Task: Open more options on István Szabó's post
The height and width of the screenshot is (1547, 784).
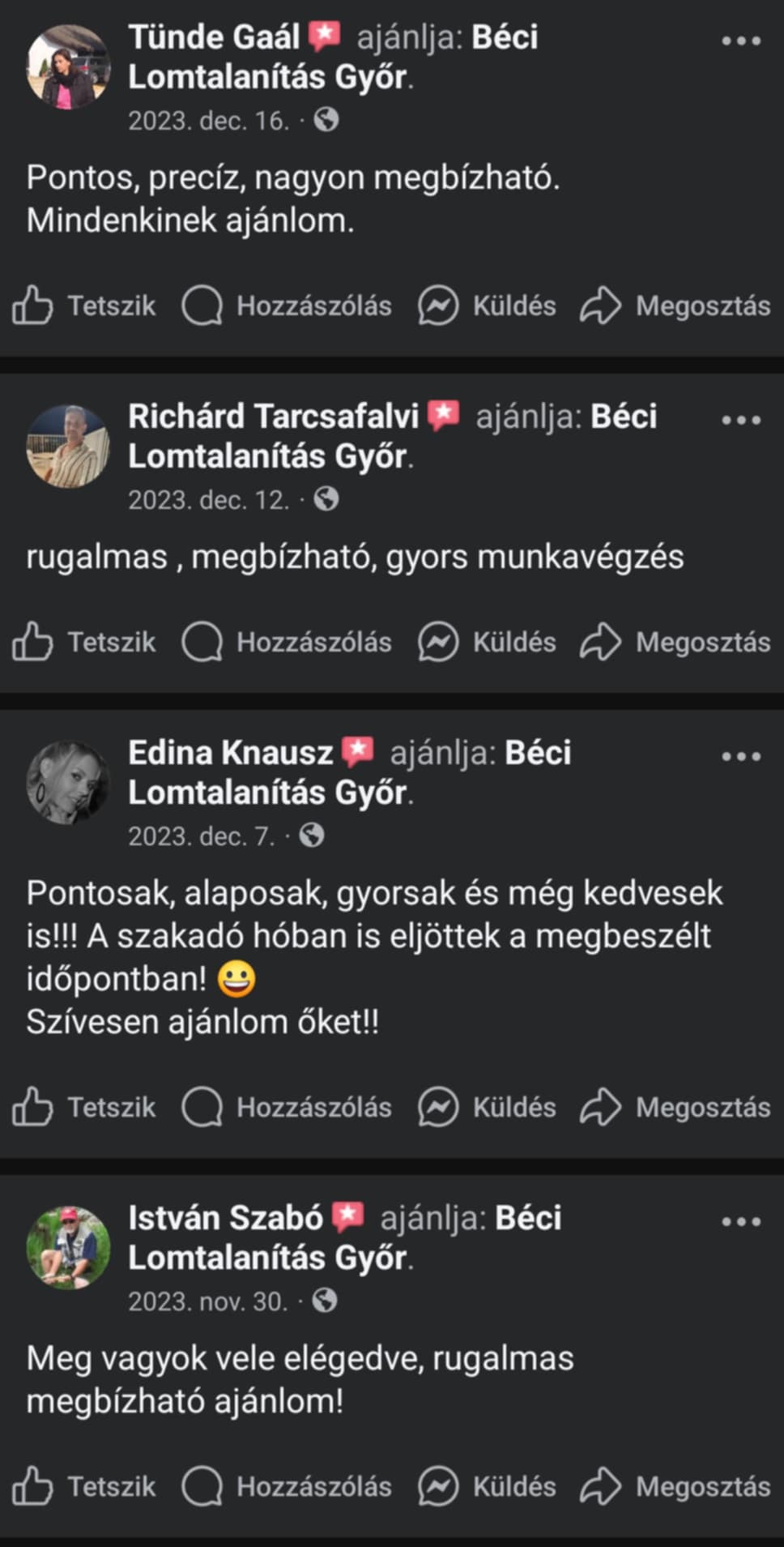Action: [x=741, y=1221]
